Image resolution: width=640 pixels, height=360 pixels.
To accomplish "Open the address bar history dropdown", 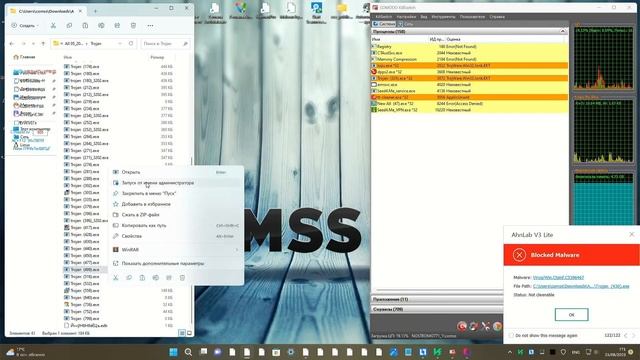I will point(120,43).
